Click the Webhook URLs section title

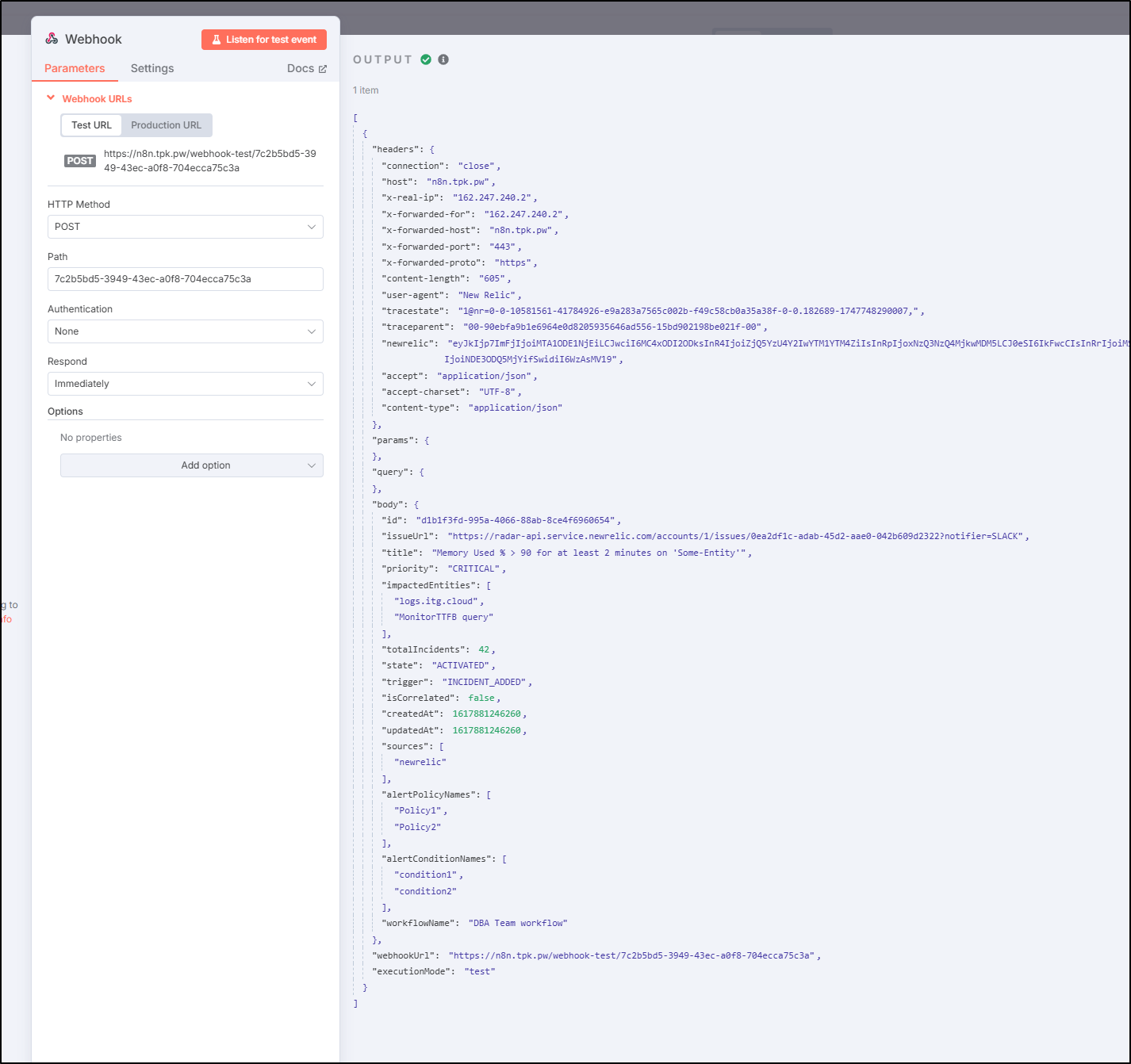(98, 99)
